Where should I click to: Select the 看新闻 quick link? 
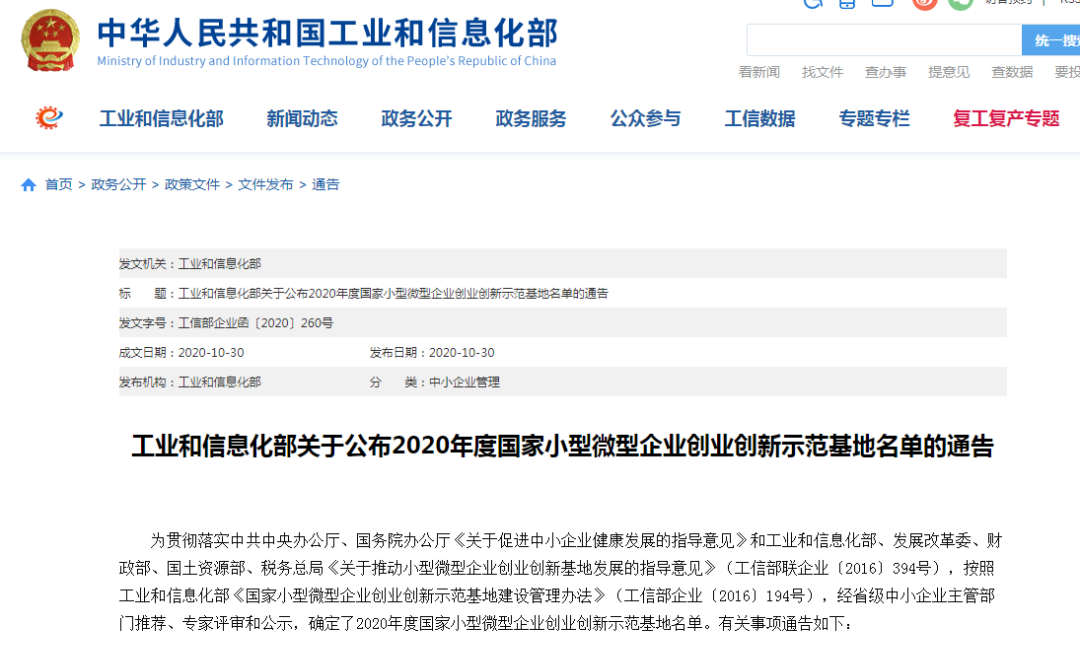coord(759,72)
